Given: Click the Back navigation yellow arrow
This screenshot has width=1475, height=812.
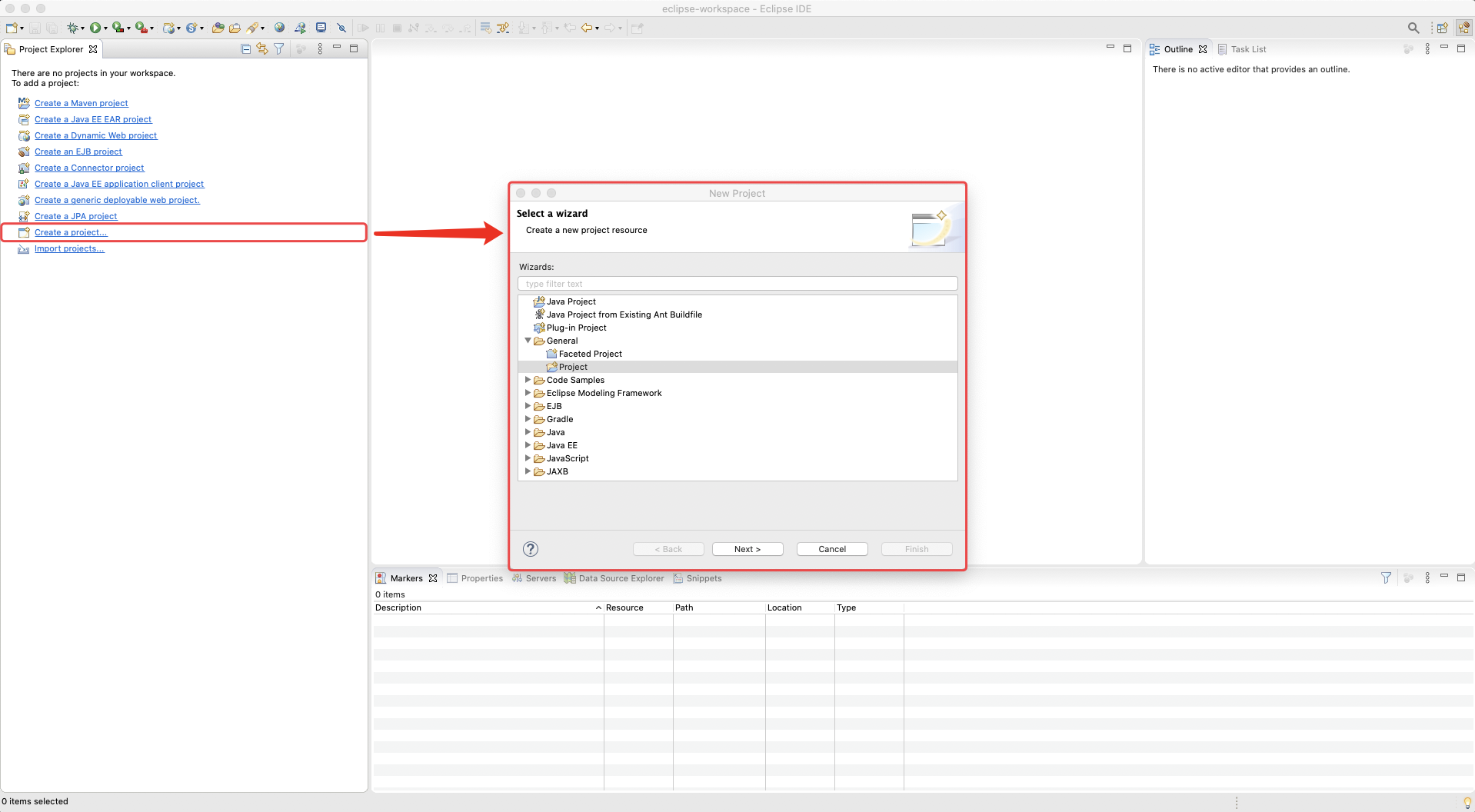Looking at the screenshot, I should pos(587,28).
